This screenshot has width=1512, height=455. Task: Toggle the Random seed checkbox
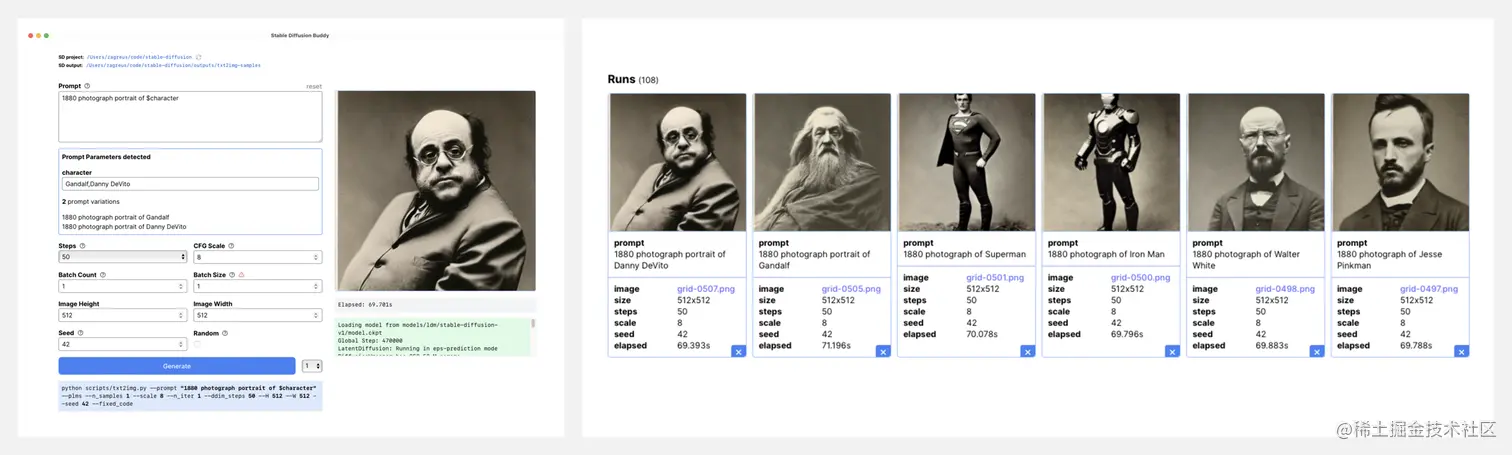197,344
